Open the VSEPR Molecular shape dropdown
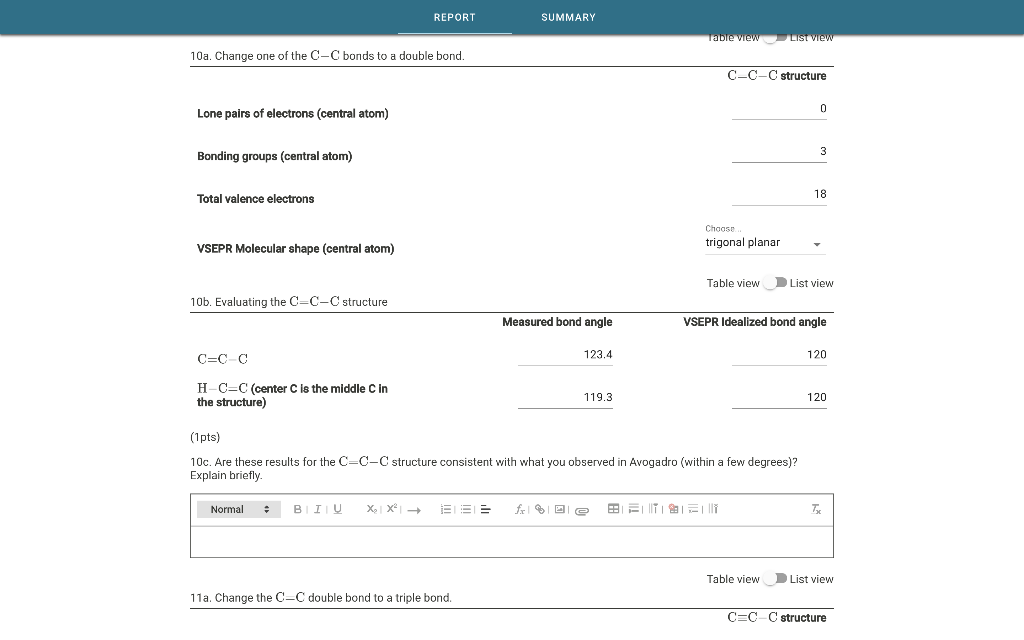This screenshot has width=1024, height=640. 817,243
